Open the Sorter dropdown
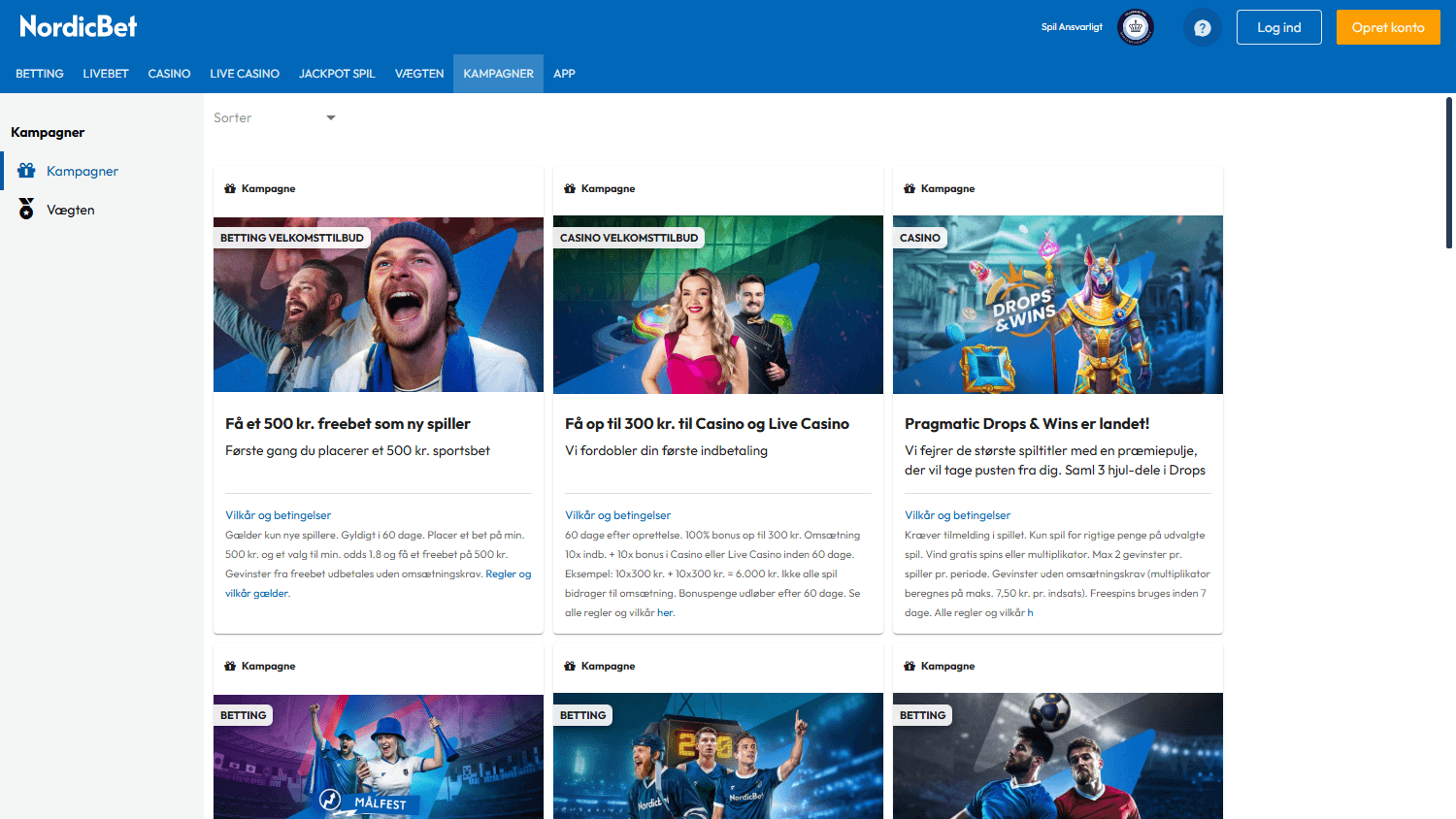Image resolution: width=1456 pixels, height=819 pixels. pos(275,117)
